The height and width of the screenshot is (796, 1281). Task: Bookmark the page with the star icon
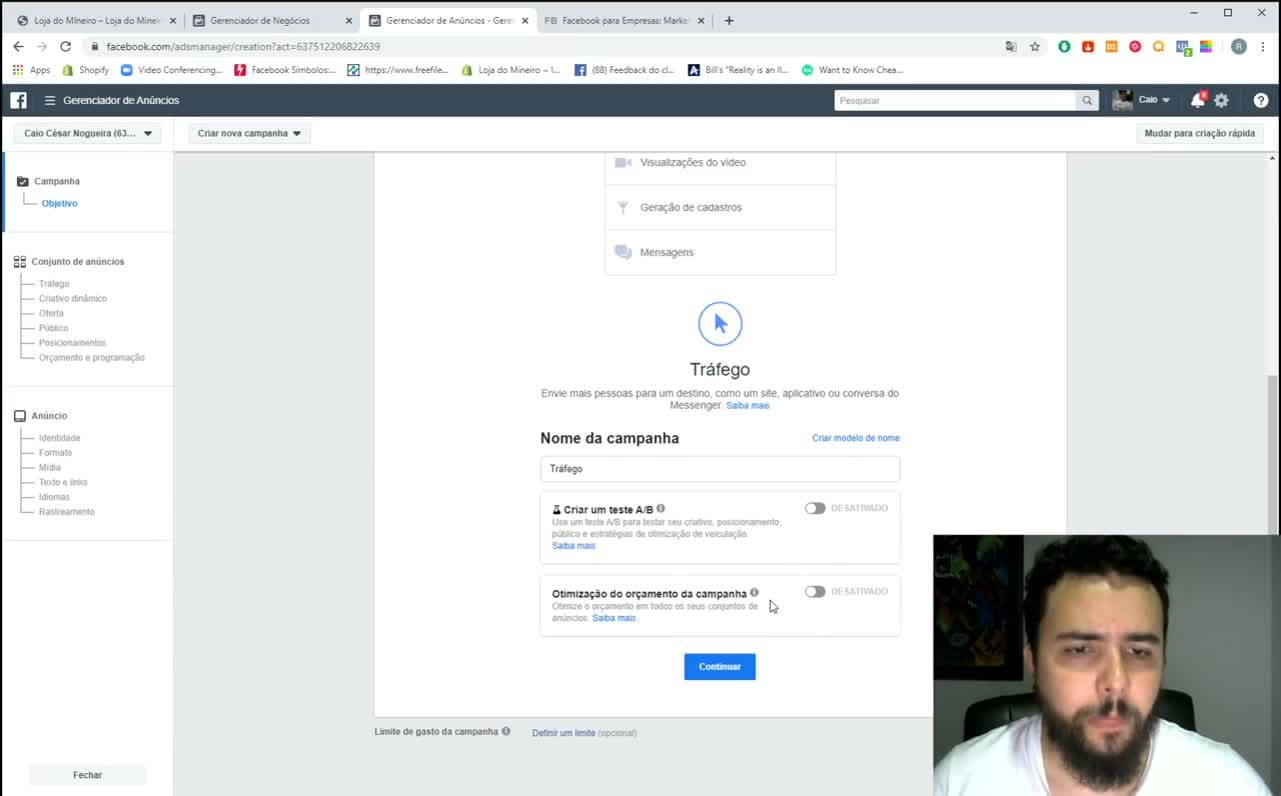[x=1035, y=46]
